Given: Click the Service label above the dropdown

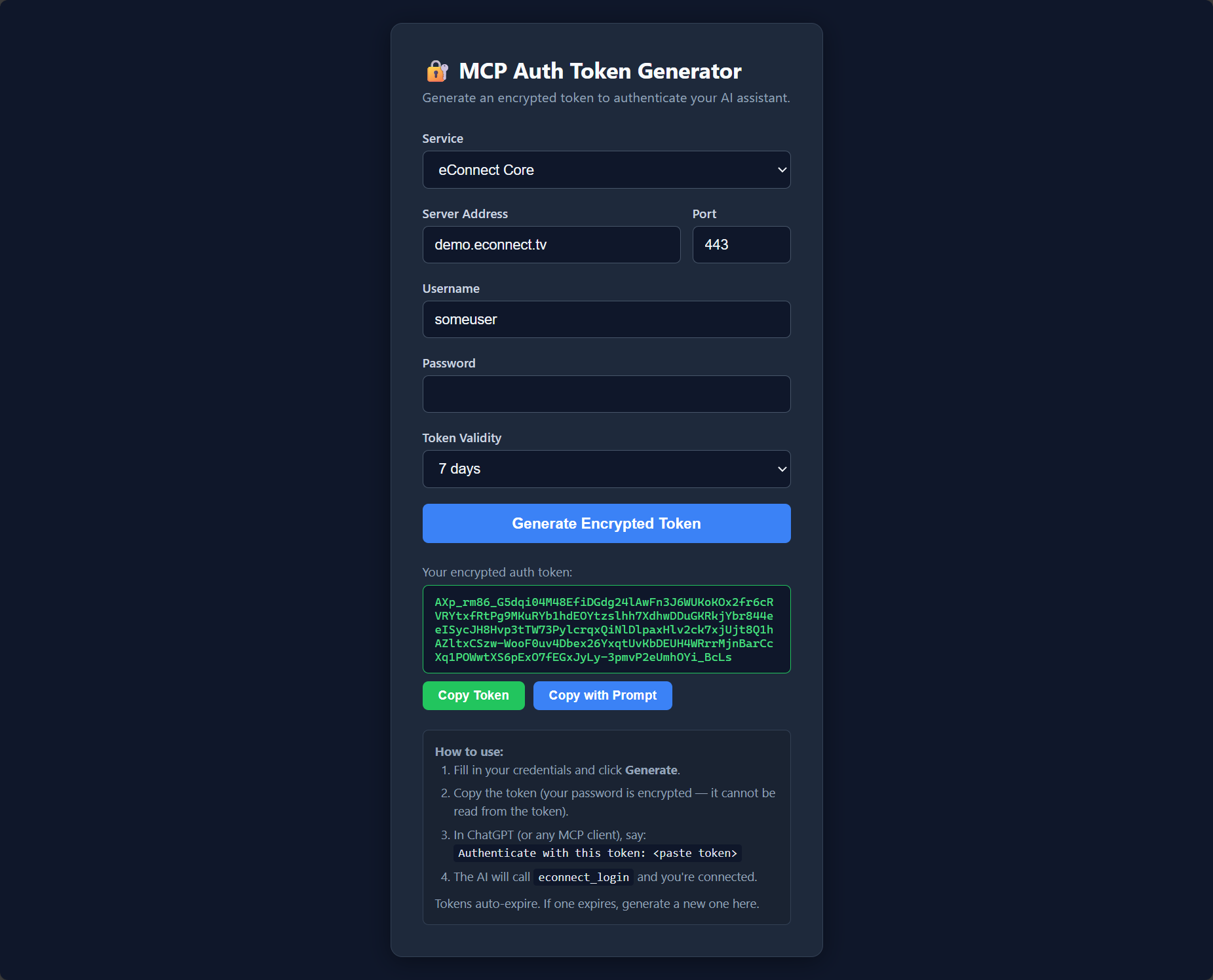Looking at the screenshot, I should (442, 138).
